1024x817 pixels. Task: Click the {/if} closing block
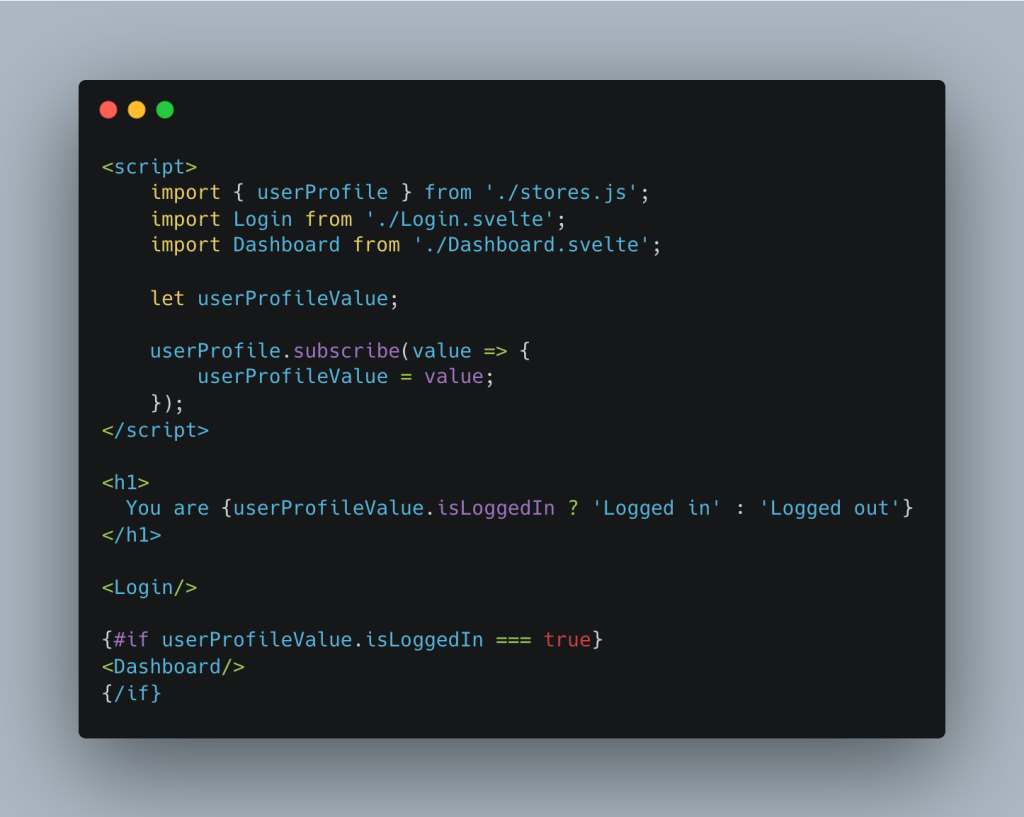coord(131,693)
